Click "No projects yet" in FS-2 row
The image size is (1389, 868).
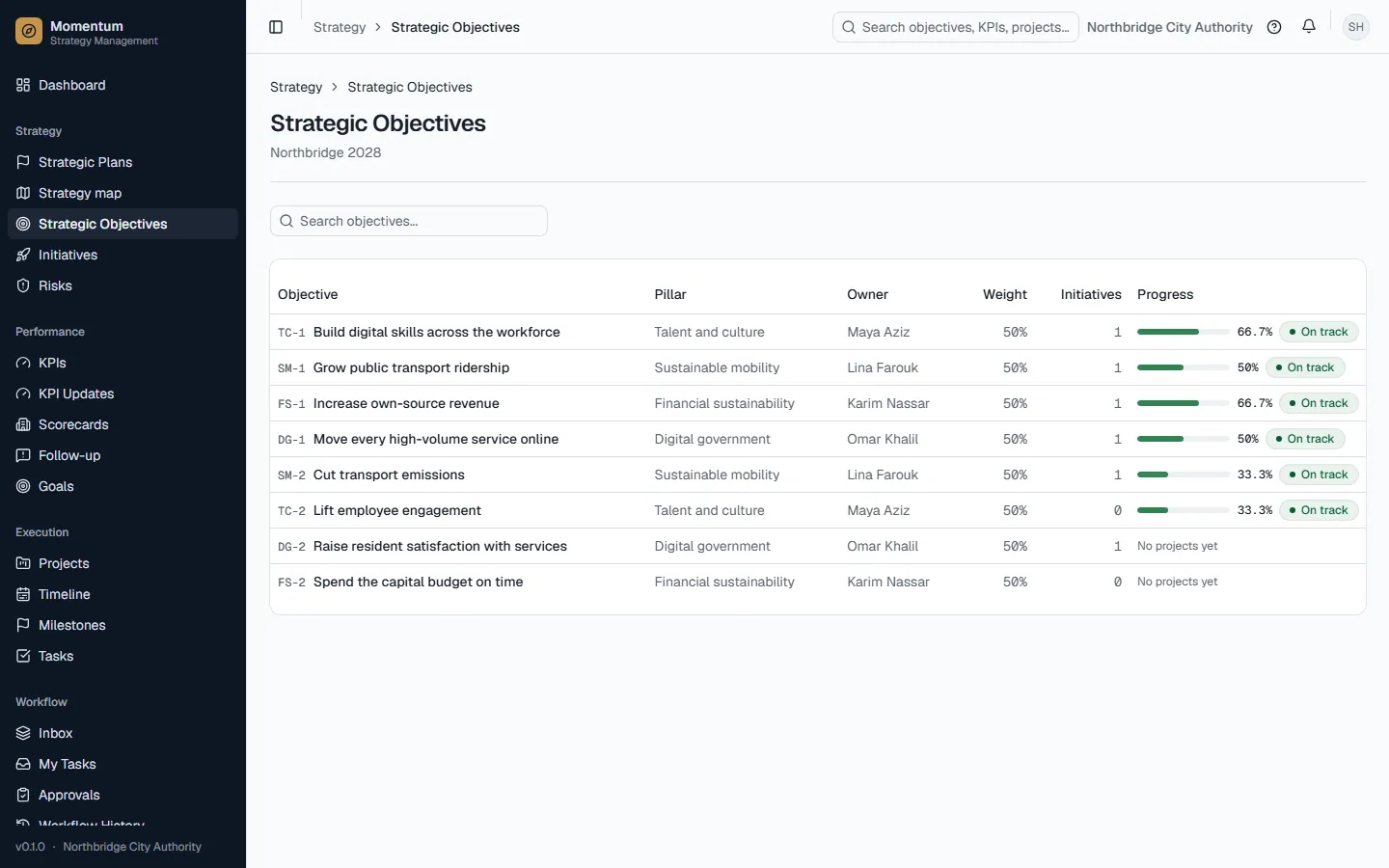(1178, 582)
